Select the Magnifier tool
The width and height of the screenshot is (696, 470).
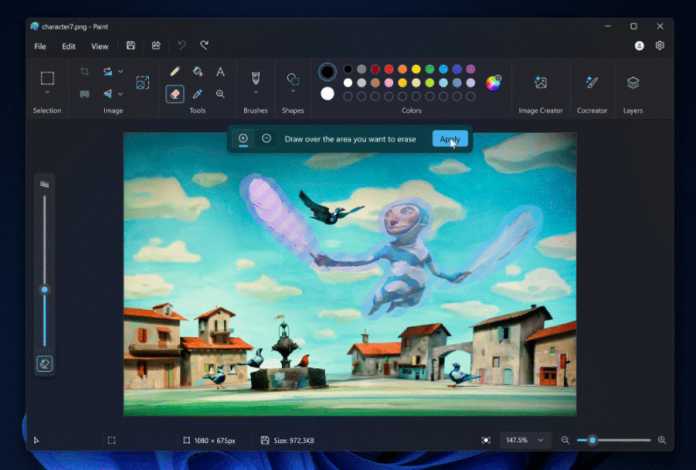220,93
